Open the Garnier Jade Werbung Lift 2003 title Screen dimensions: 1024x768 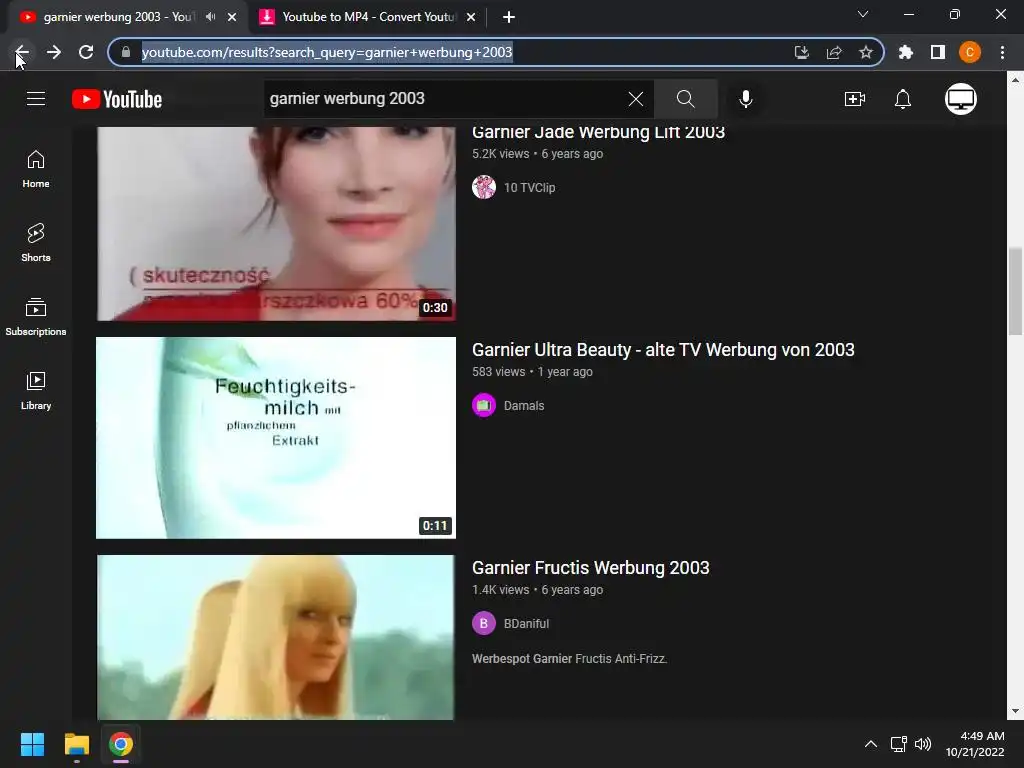pos(598,132)
